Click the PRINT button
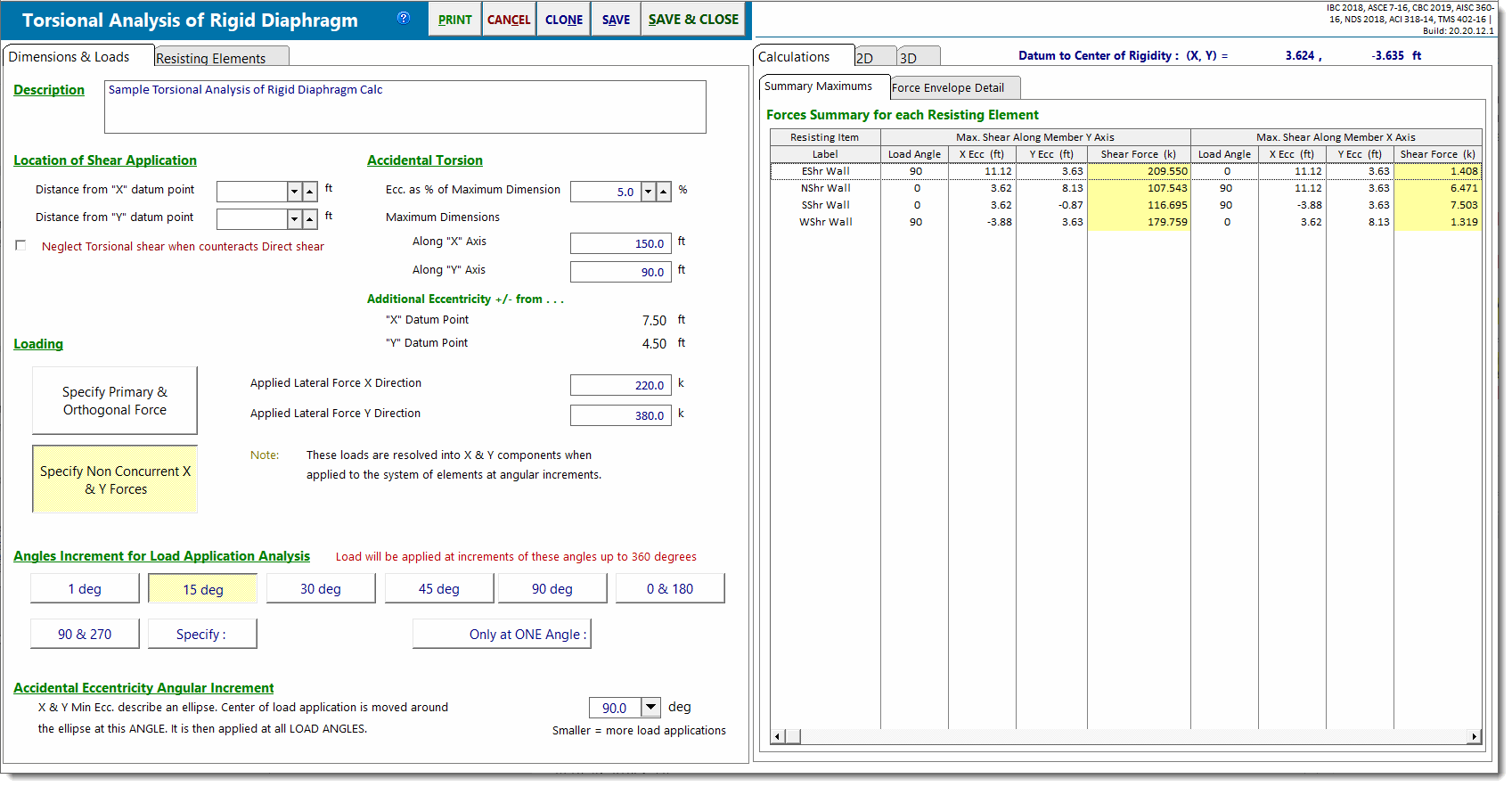Screen dimensions: 1512x787 454,20
